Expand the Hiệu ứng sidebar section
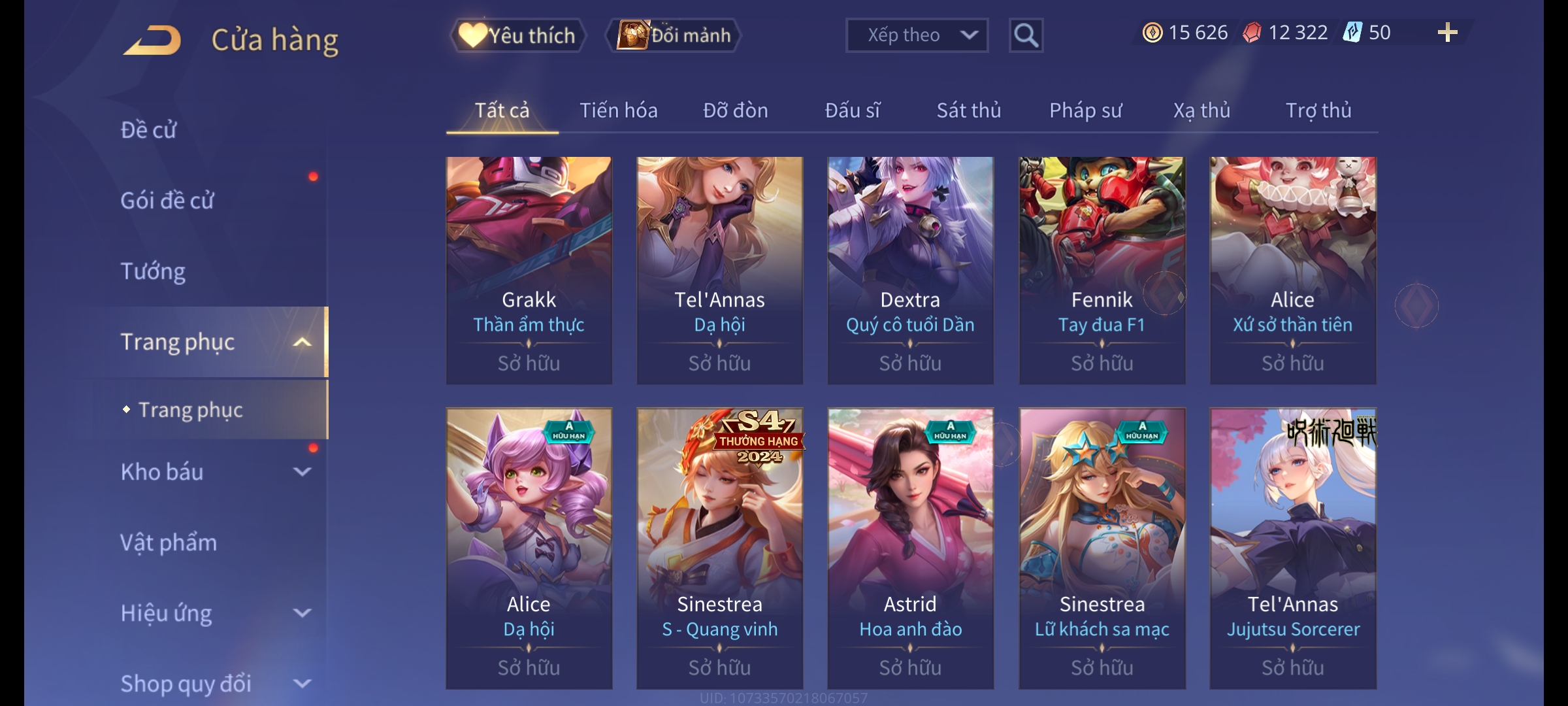 point(302,613)
